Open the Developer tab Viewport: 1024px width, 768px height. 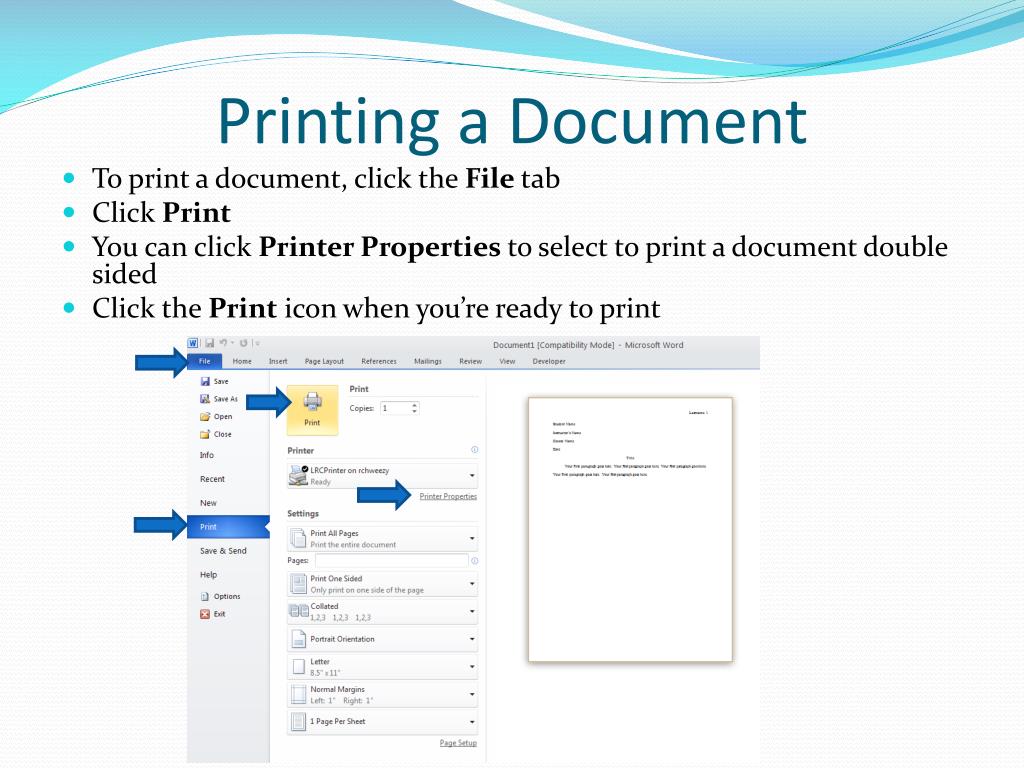click(549, 361)
